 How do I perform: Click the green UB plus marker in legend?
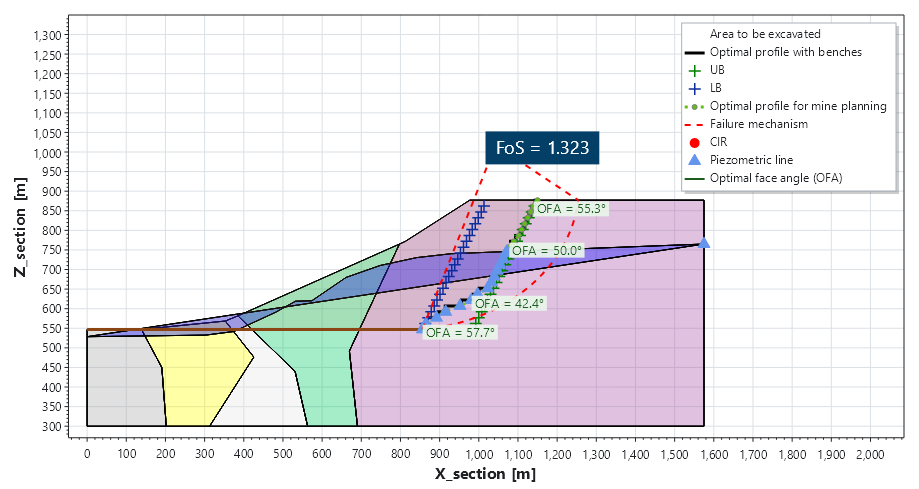695,70
